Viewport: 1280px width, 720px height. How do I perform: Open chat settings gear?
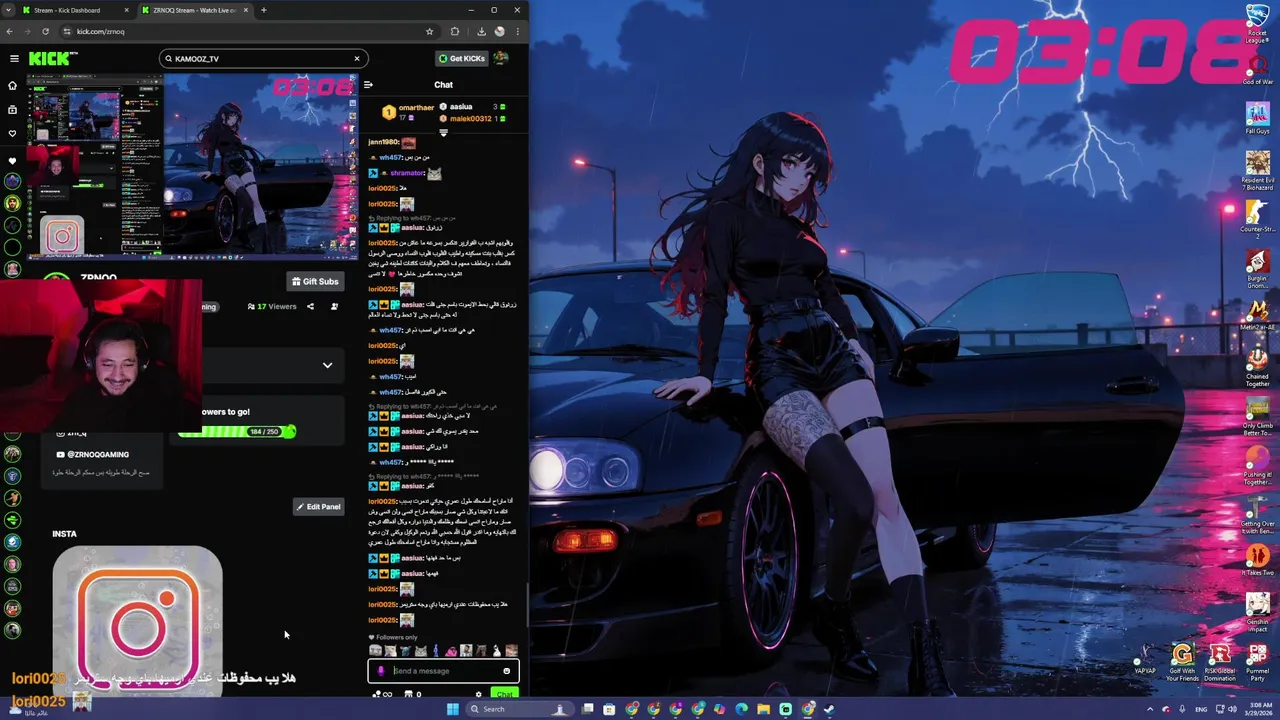478,694
